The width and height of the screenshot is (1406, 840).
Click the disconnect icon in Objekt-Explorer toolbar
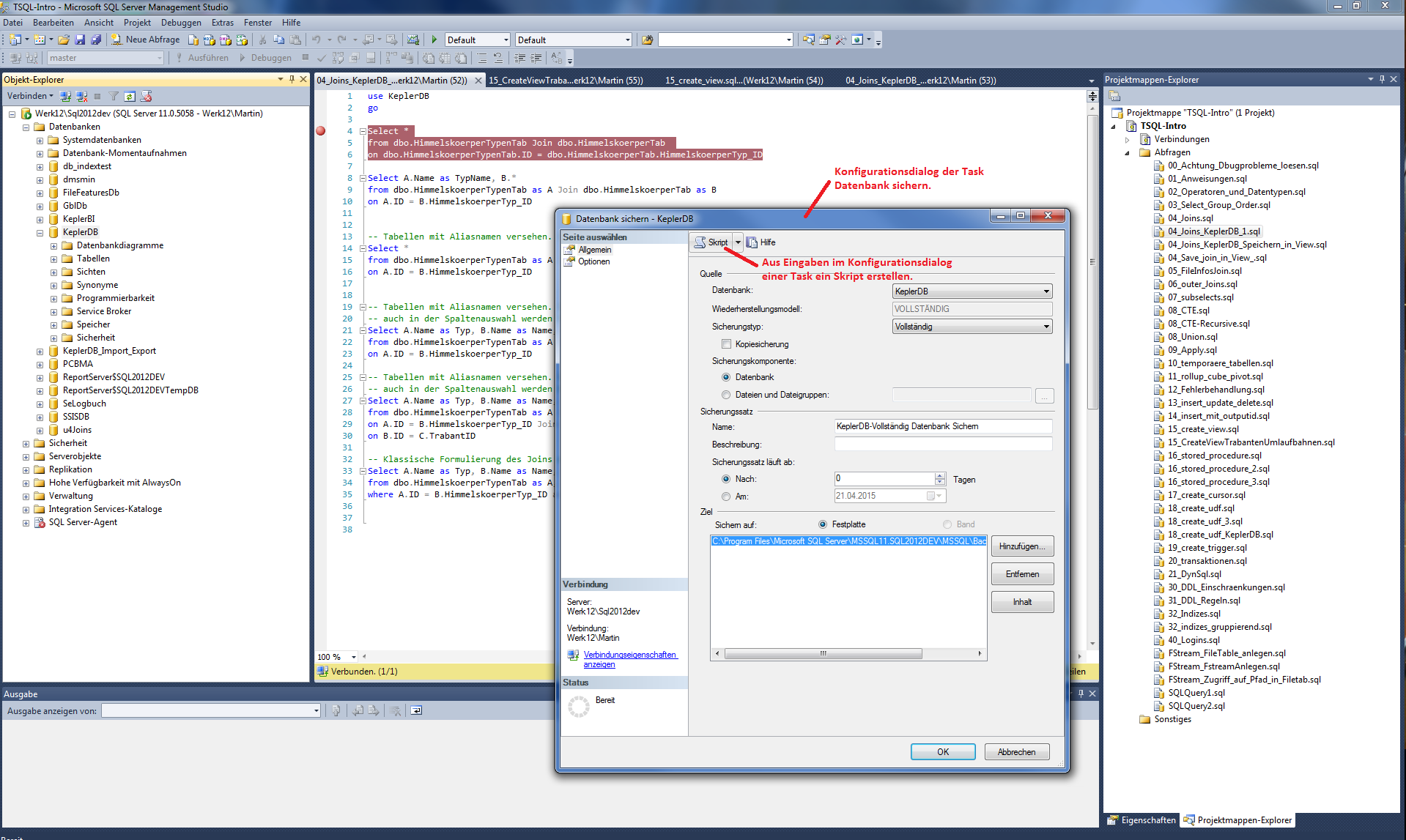coord(81,96)
